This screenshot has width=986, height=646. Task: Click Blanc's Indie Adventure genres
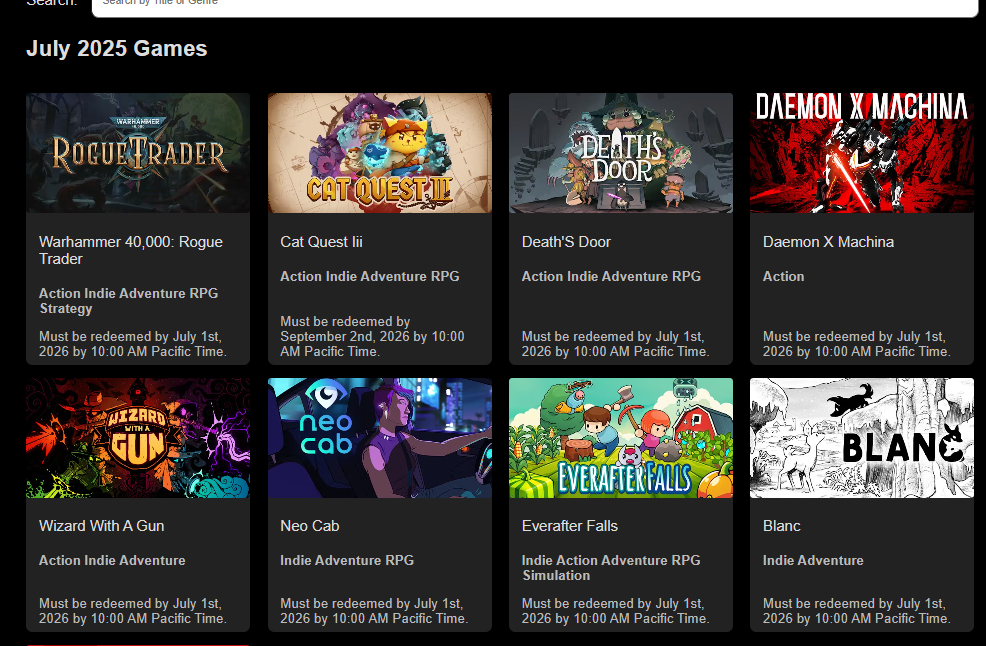[x=813, y=560]
